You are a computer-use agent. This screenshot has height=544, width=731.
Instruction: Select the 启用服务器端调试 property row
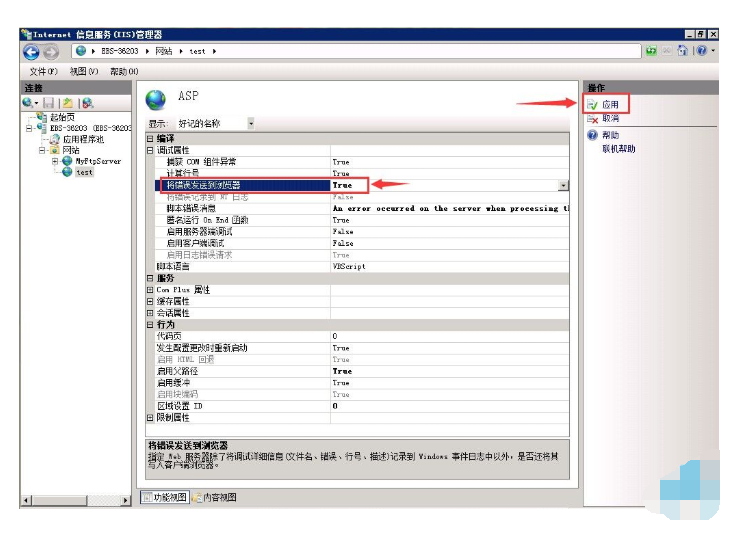(x=362, y=232)
